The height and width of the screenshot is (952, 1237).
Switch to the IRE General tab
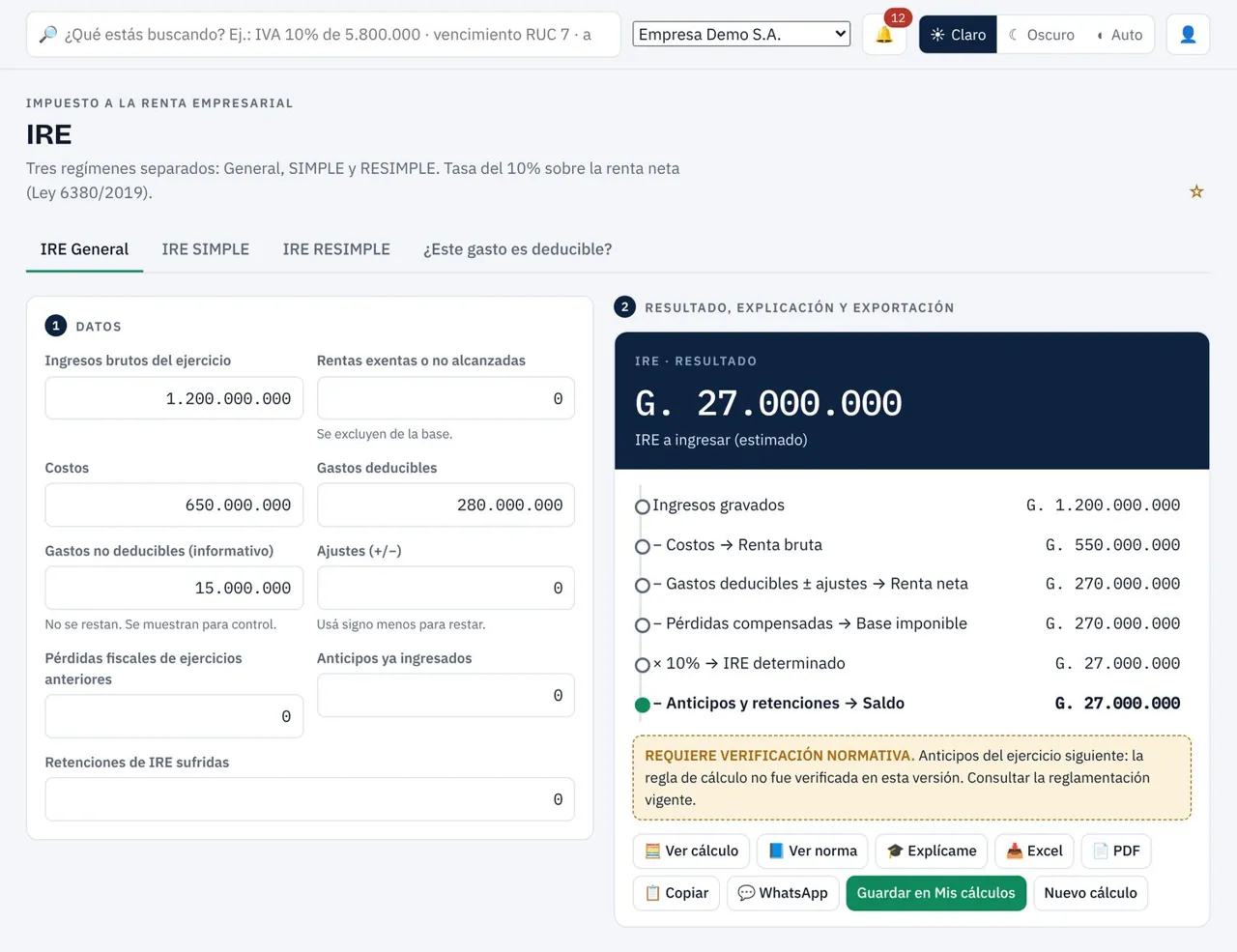(84, 249)
